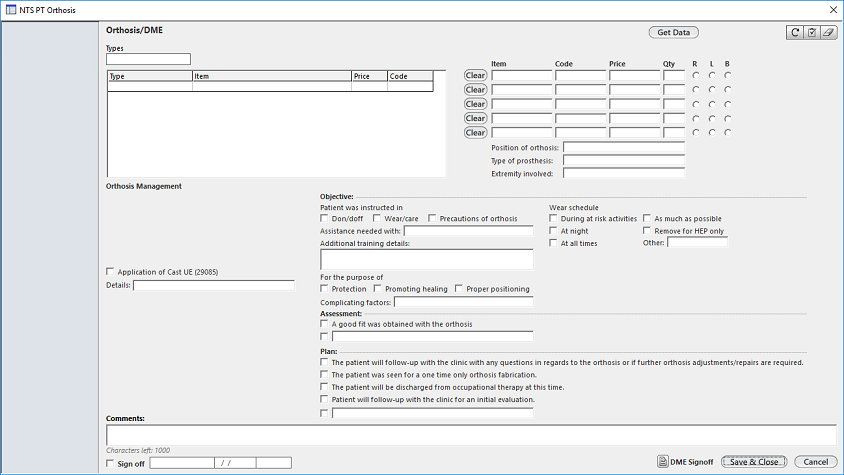Select follow-up for an initial evaluation checkbox
The image size is (844, 475).
[x=324, y=399]
